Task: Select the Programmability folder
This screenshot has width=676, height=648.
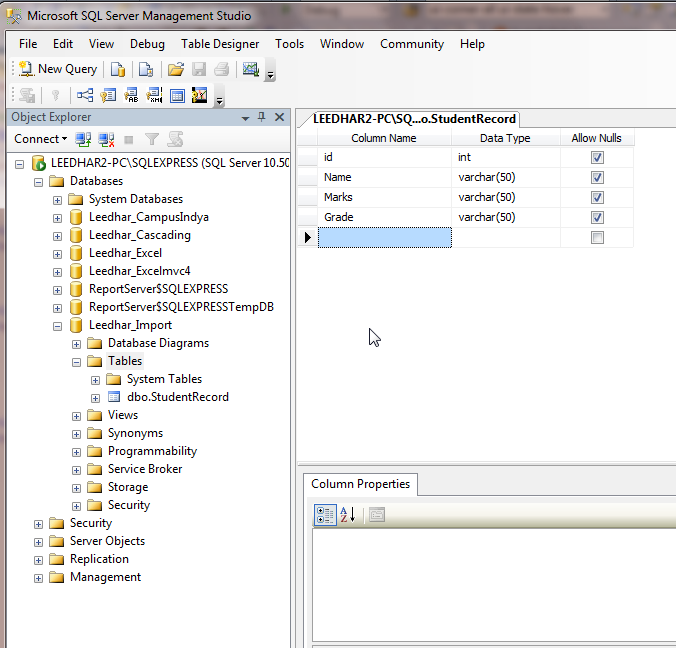Action: pos(152,451)
